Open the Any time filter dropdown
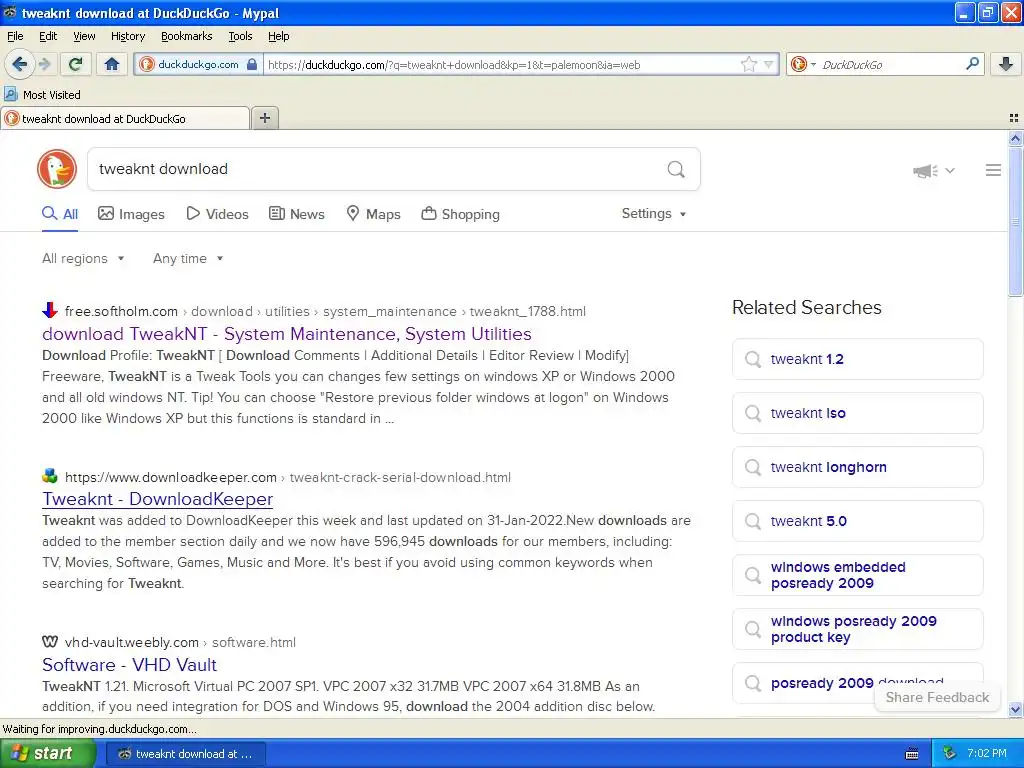This screenshot has height=768, width=1024. [x=188, y=259]
